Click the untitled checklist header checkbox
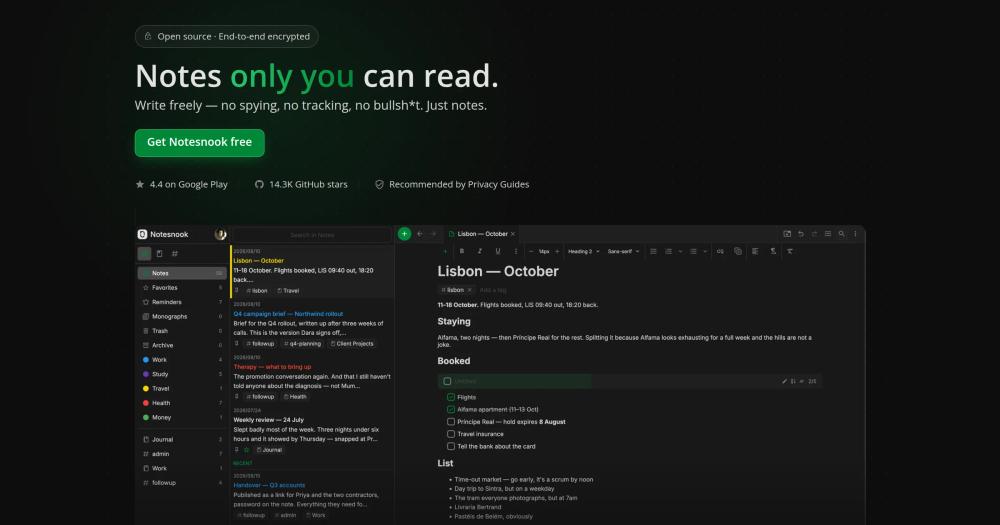1000x525 pixels. coord(447,381)
